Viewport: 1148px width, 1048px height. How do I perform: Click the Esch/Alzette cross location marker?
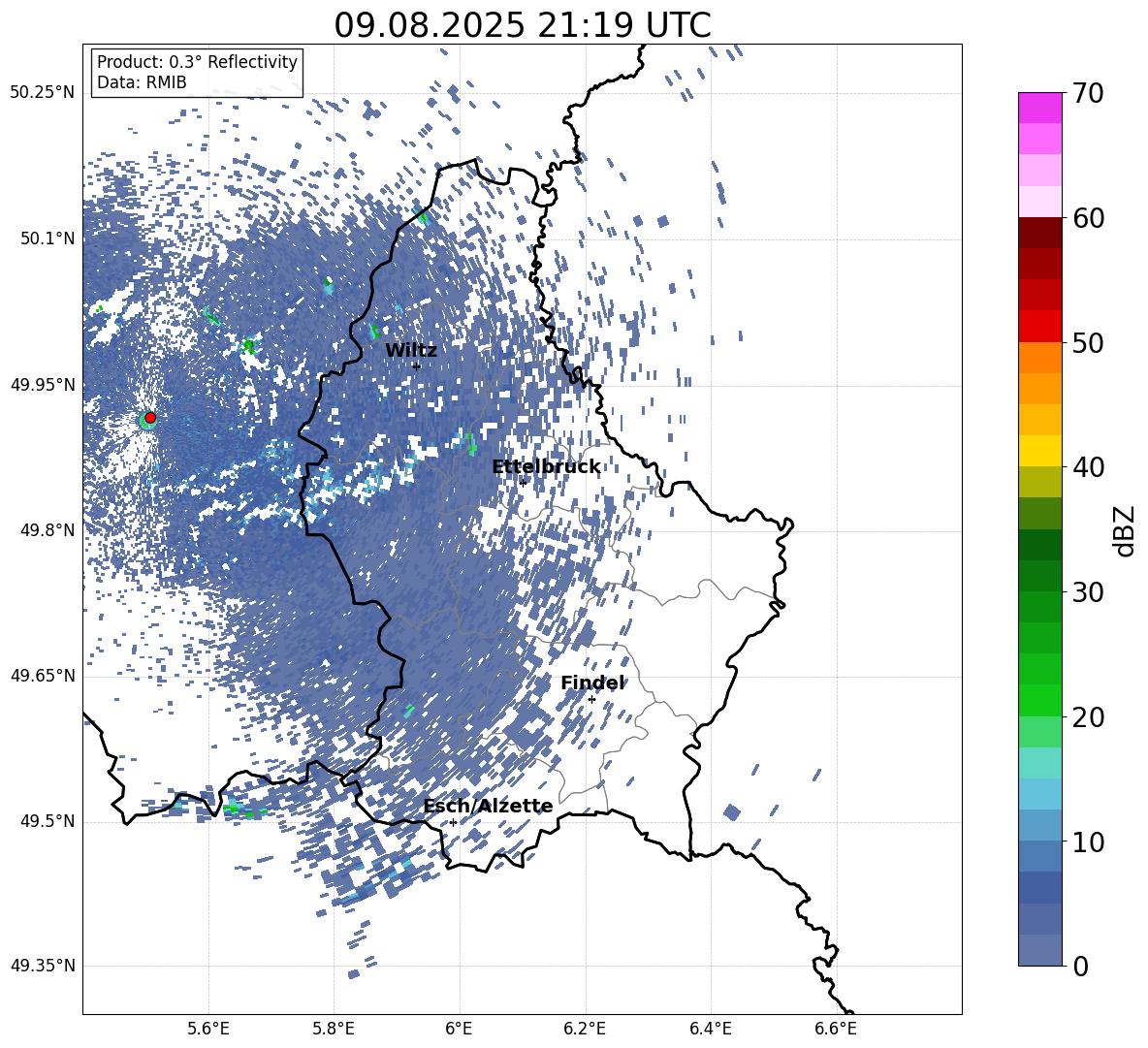pyautogui.click(x=453, y=822)
